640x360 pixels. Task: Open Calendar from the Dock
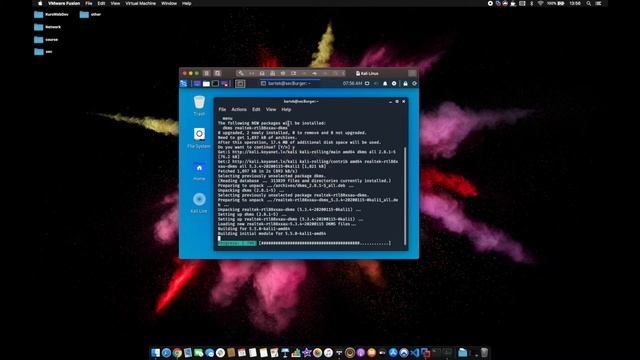click(x=242, y=353)
